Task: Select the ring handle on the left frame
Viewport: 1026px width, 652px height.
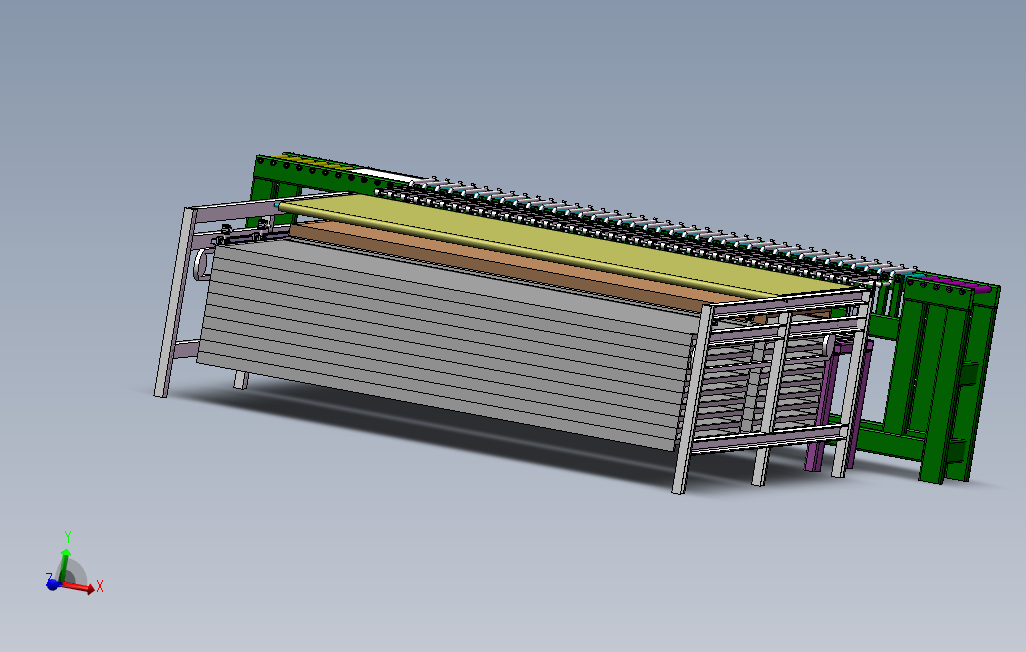Action: (202, 264)
